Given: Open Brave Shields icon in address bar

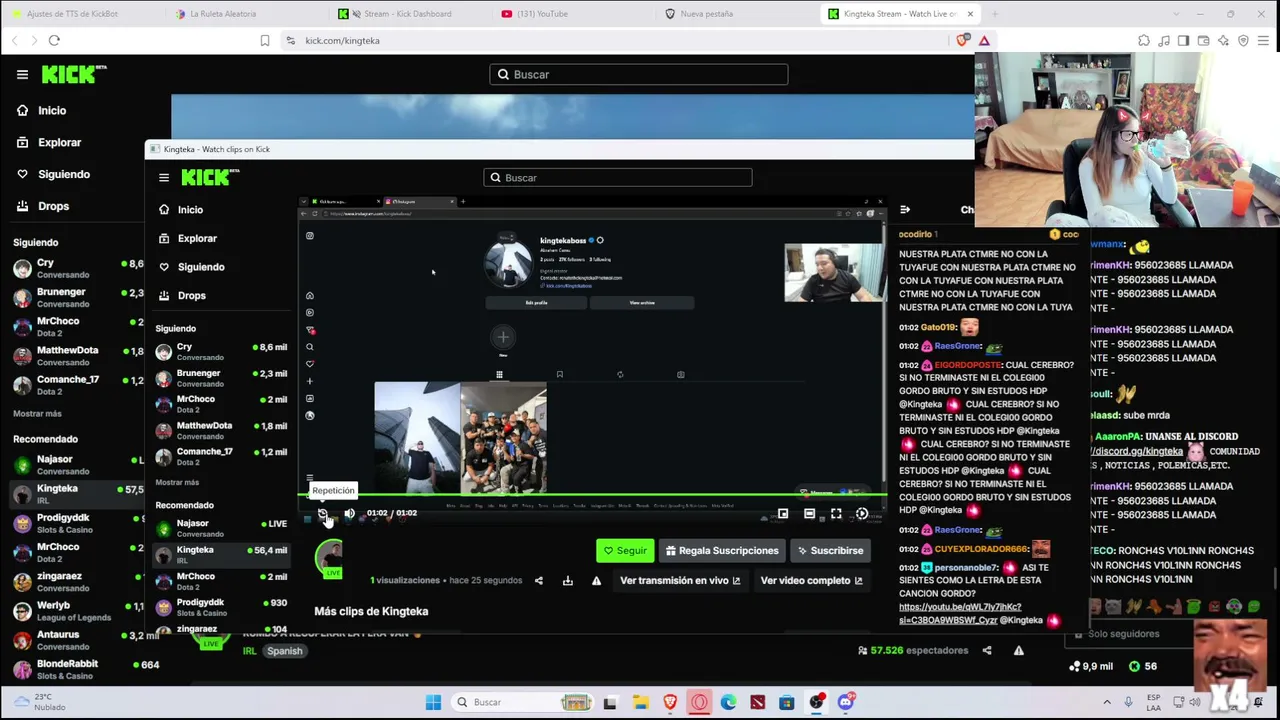Looking at the screenshot, I should (963, 41).
